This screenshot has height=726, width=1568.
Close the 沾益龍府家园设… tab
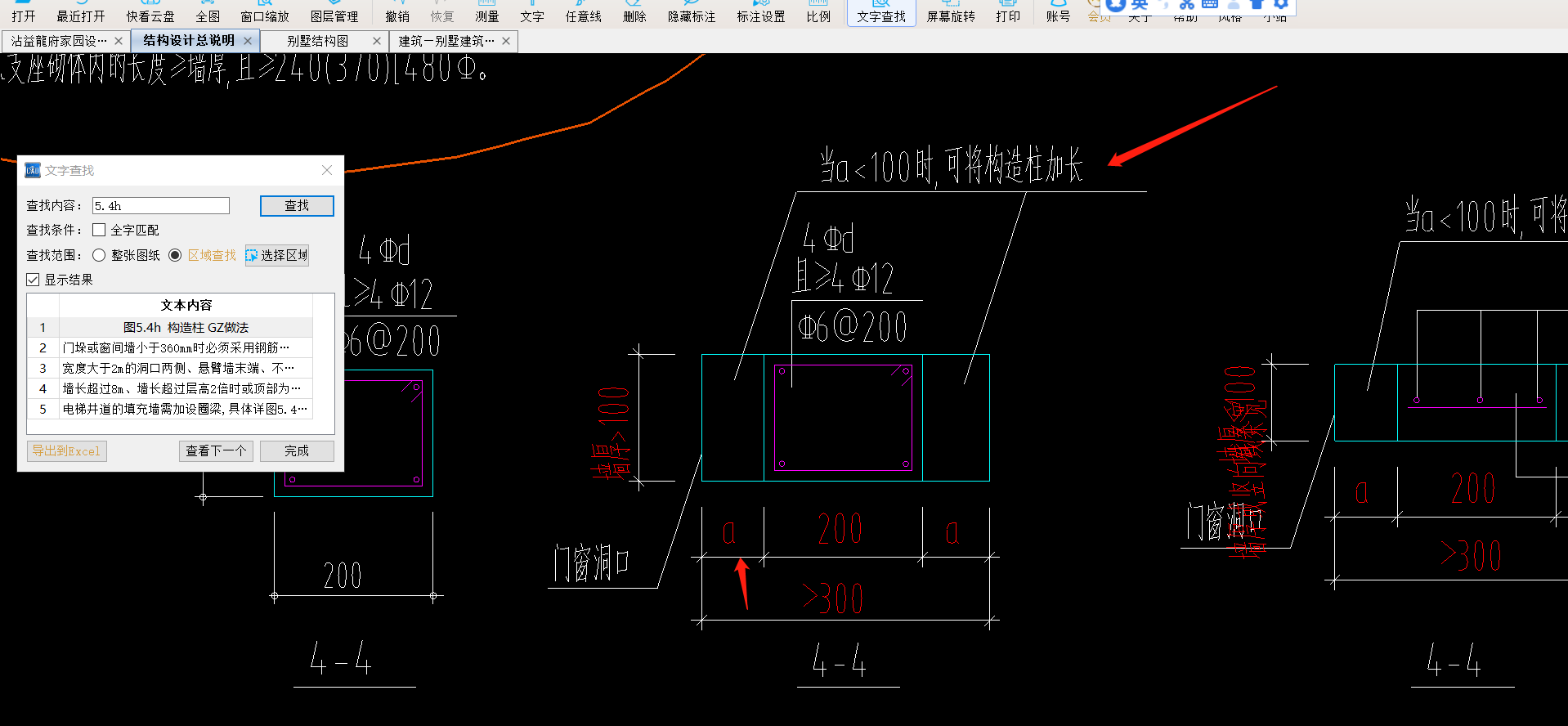(x=119, y=41)
